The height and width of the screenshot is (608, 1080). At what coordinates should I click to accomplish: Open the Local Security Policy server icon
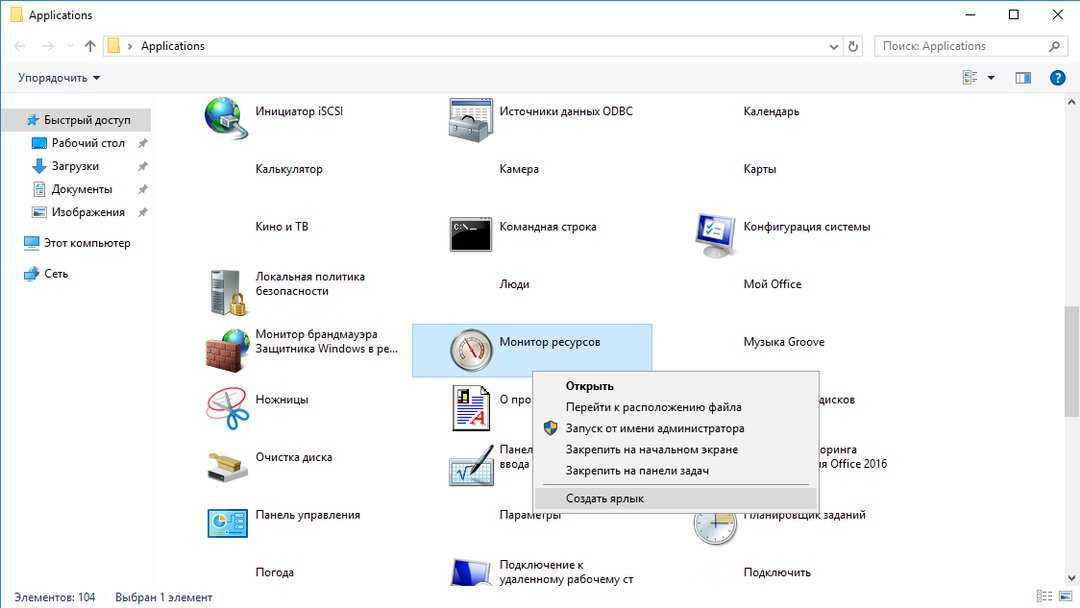coord(228,293)
